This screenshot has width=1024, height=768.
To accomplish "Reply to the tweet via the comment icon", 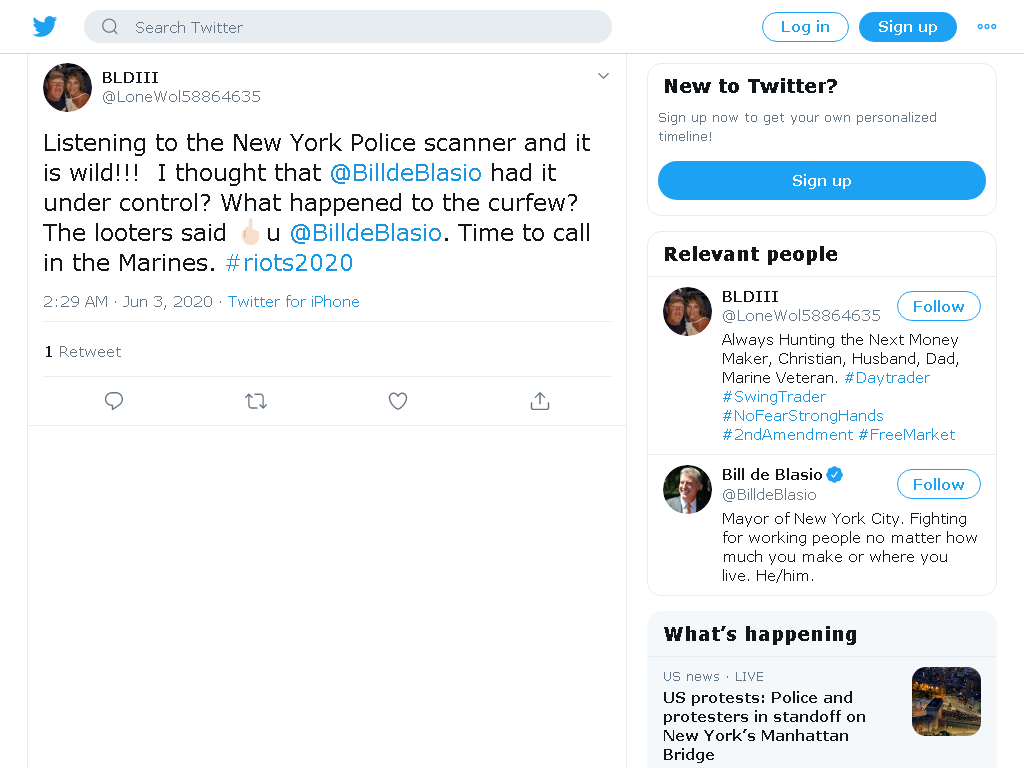I will click(114, 401).
